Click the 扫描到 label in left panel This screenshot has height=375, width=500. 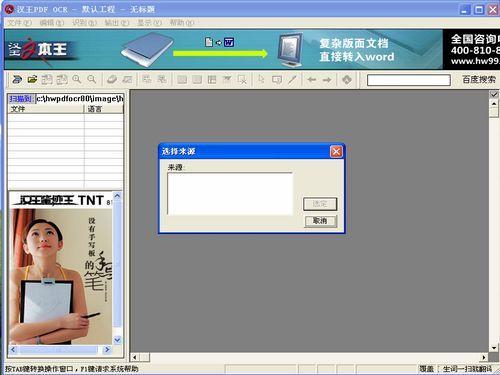coord(20,99)
